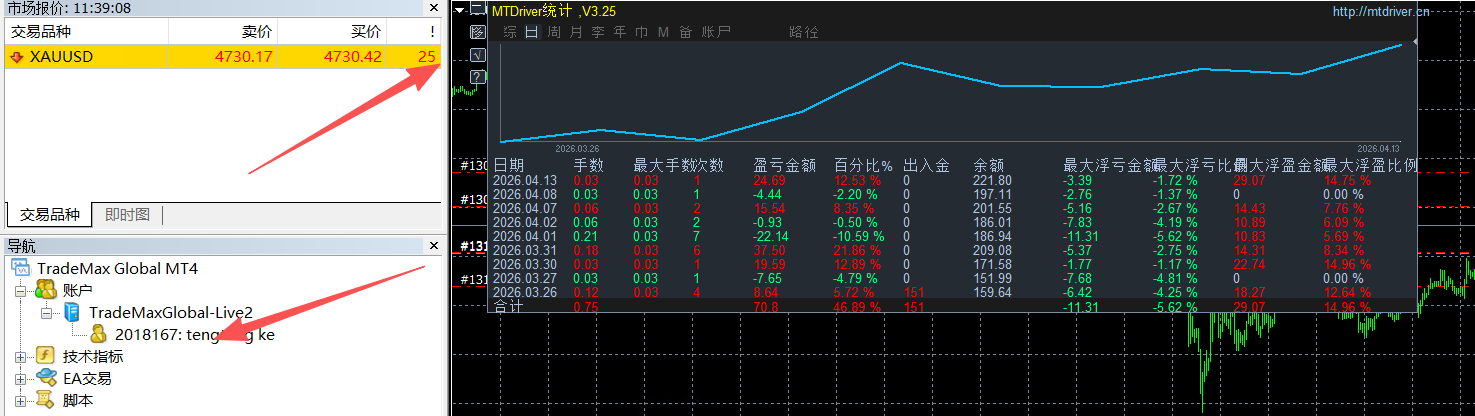Click date cell 2026.04.13

coord(525,180)
